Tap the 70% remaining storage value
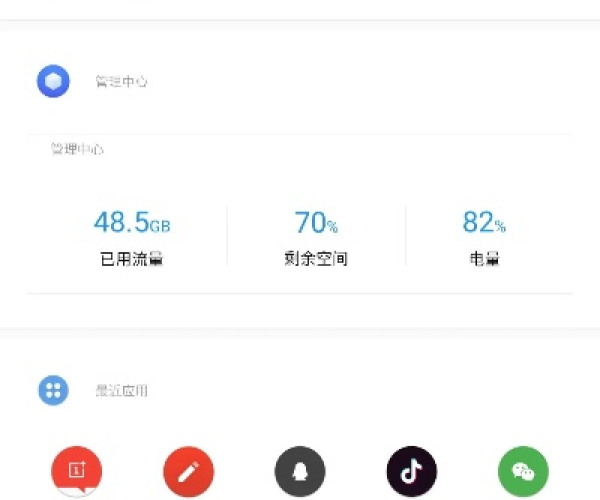Image resolution: width=600 pixels, height=500 pixels. [x=316, y=222]
